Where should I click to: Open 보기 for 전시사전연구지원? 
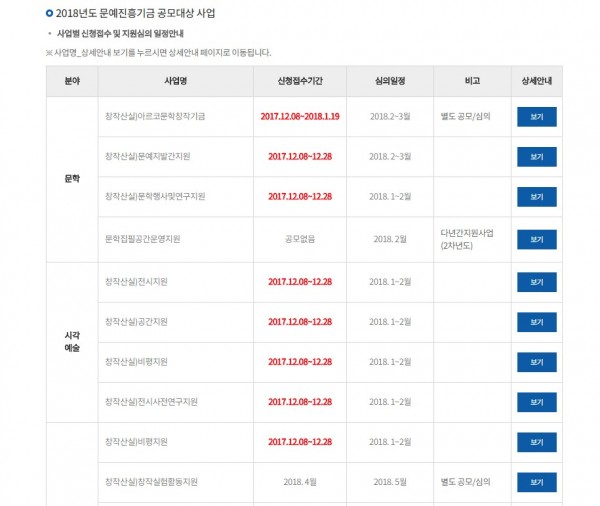pos(536,402)
